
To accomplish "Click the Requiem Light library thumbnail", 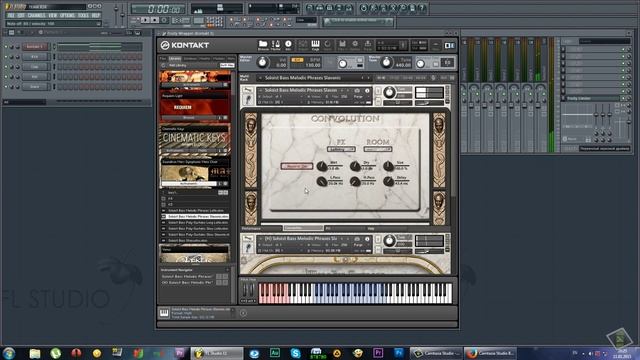I will (x=195, y=107).
